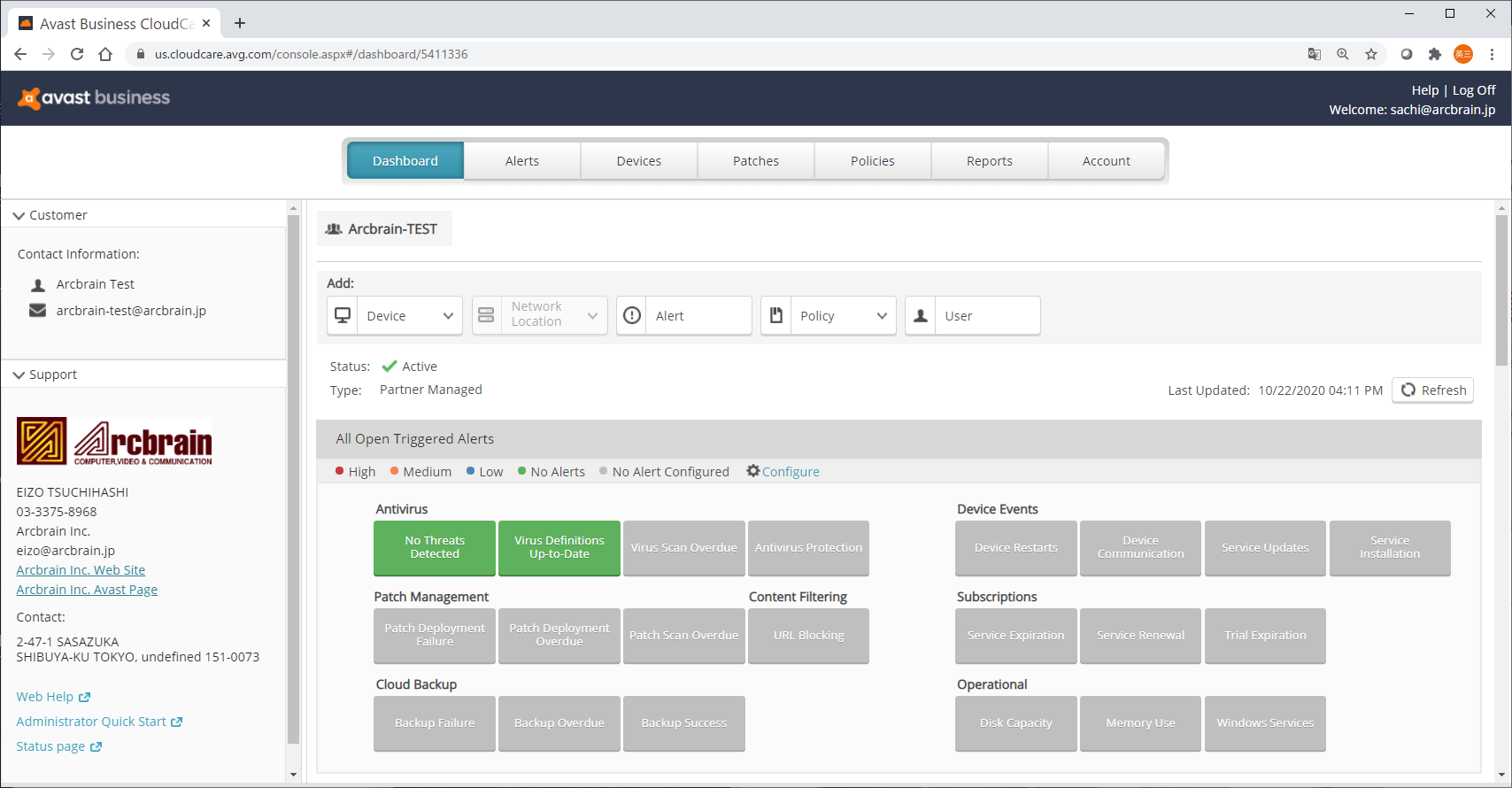
Task: Open the Policies tab
Action: click(x=873, y=161)
